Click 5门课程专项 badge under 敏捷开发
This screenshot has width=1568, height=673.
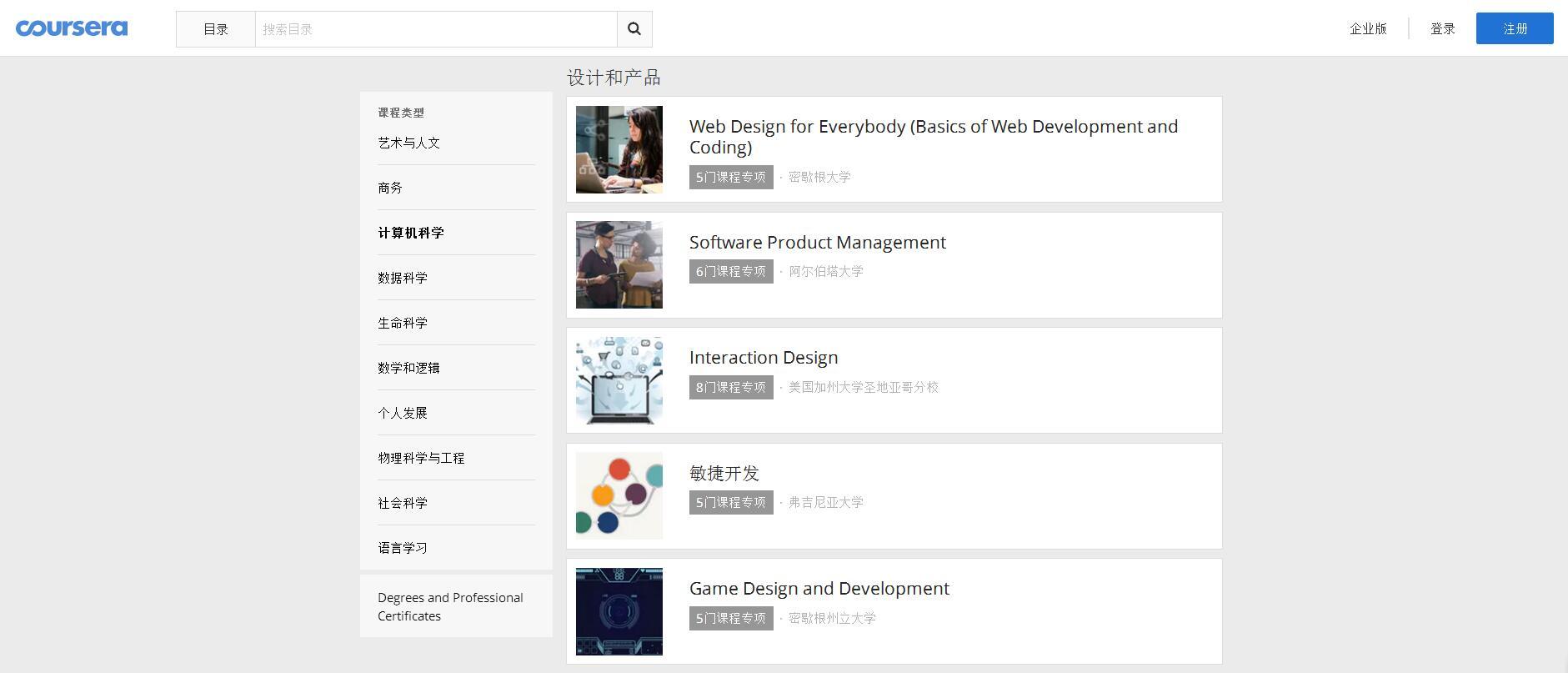(731, 503)
